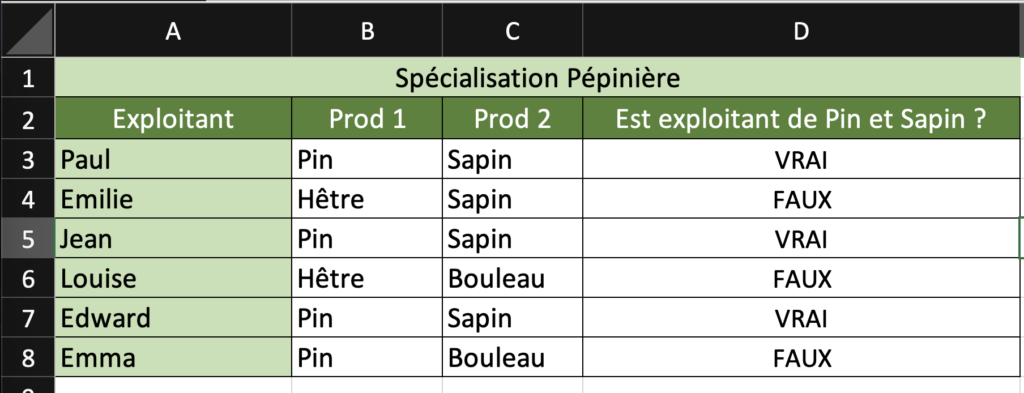Click the cell containing Edward
This screenshot has width=1024, height=393.
pos(173,318)
